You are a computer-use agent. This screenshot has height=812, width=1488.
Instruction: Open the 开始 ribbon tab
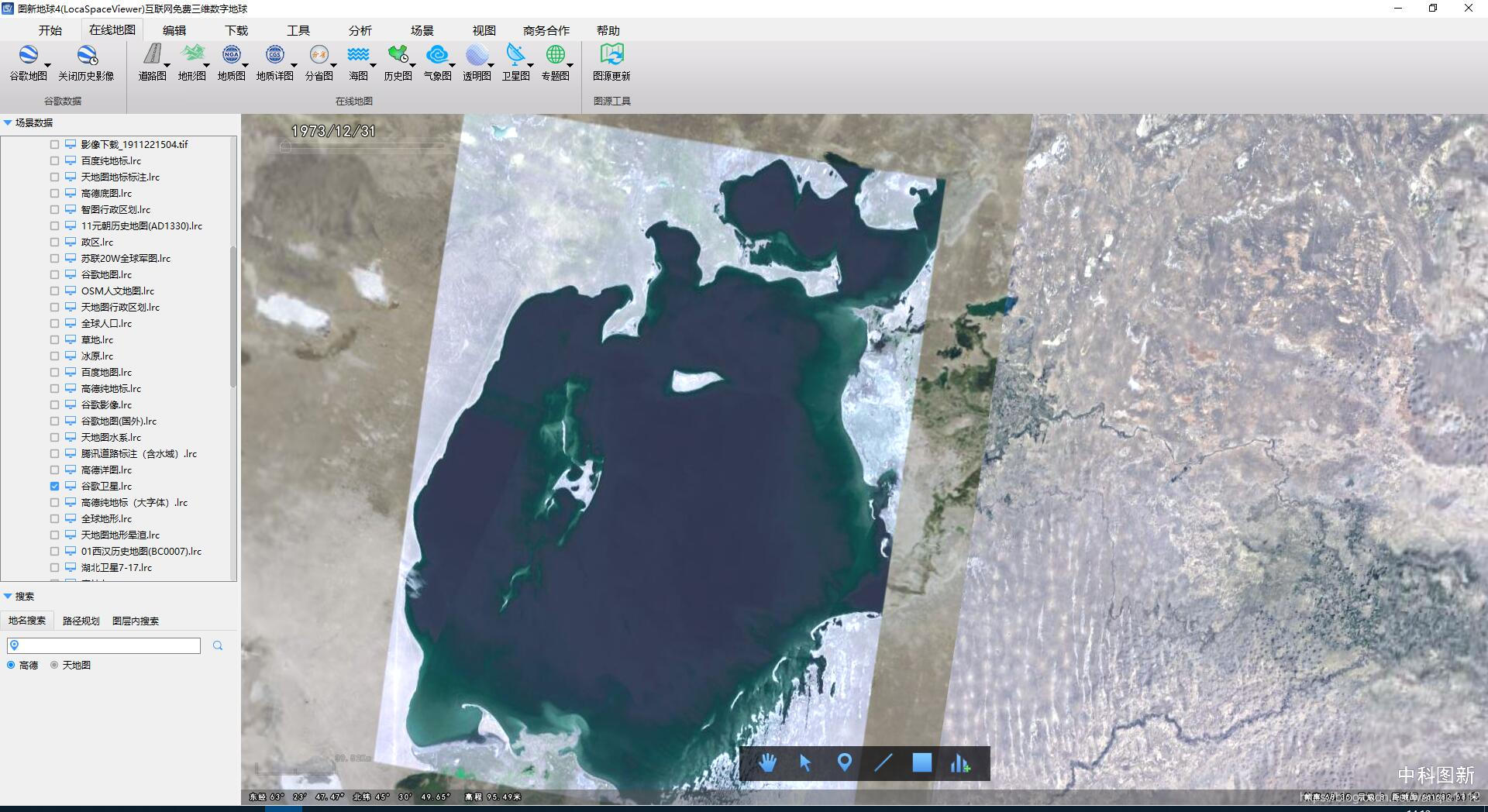click(50, 30)
